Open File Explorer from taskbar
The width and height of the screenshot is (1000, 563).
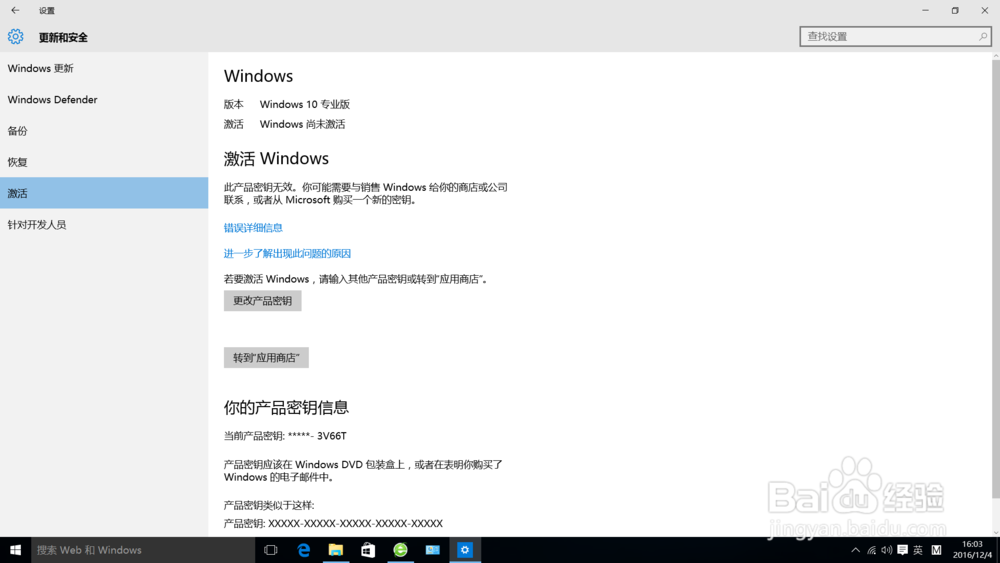tap(335, 550)
